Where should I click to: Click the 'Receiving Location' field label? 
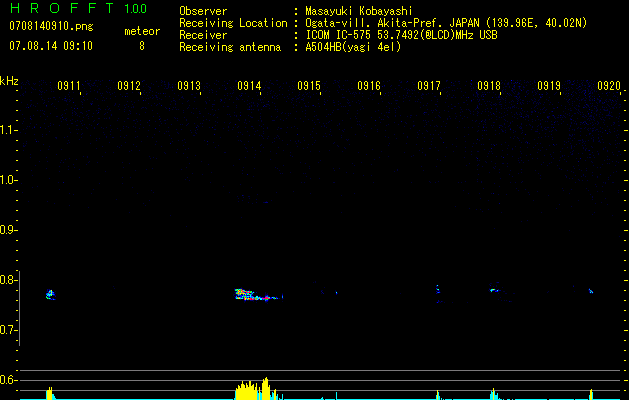[233, 23]
